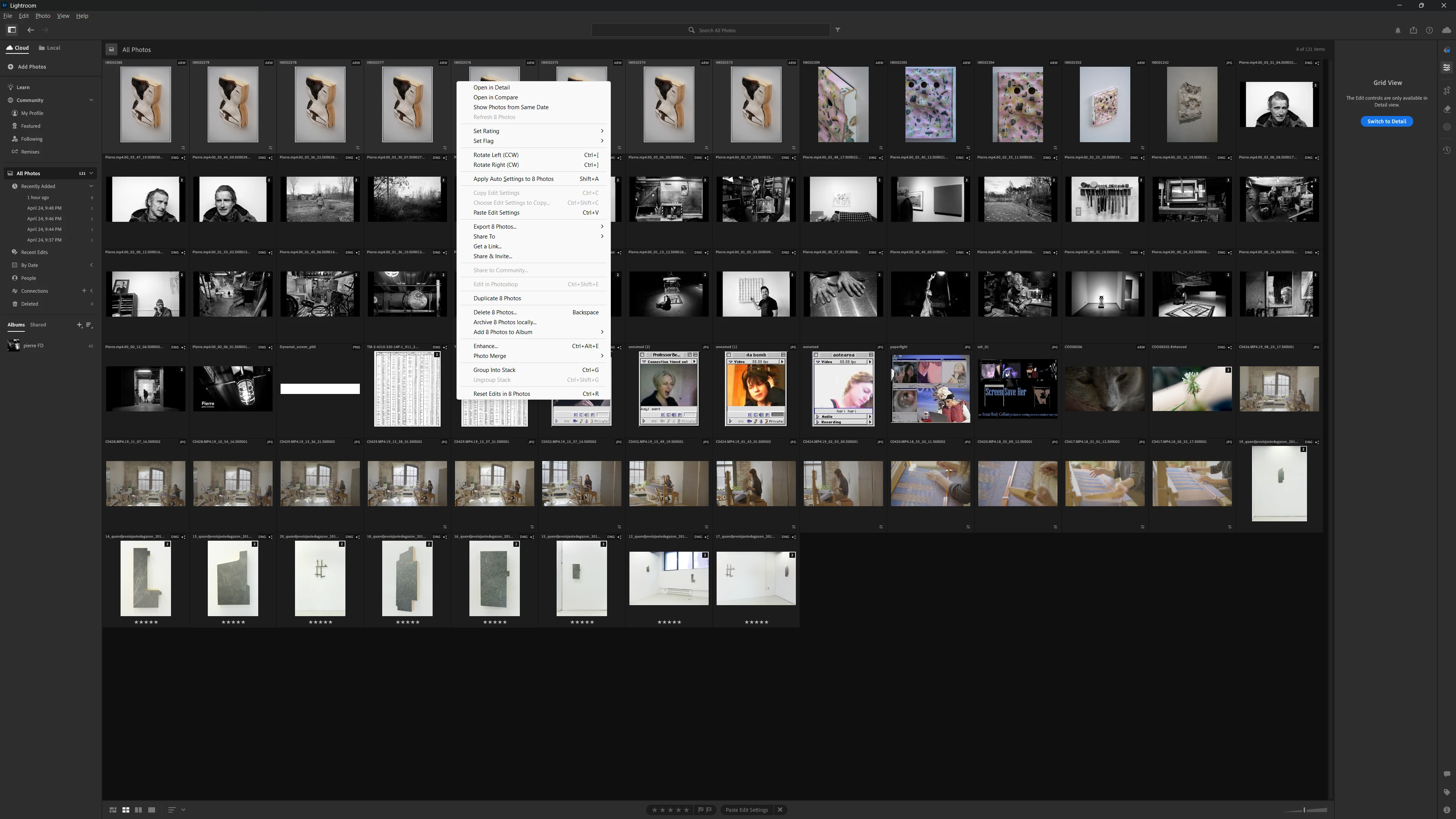The image size is (1456, 819).
Task: Choose Duplicate 8 Photos in context menu
Action: pyautogui.click(x=497, y=298)
